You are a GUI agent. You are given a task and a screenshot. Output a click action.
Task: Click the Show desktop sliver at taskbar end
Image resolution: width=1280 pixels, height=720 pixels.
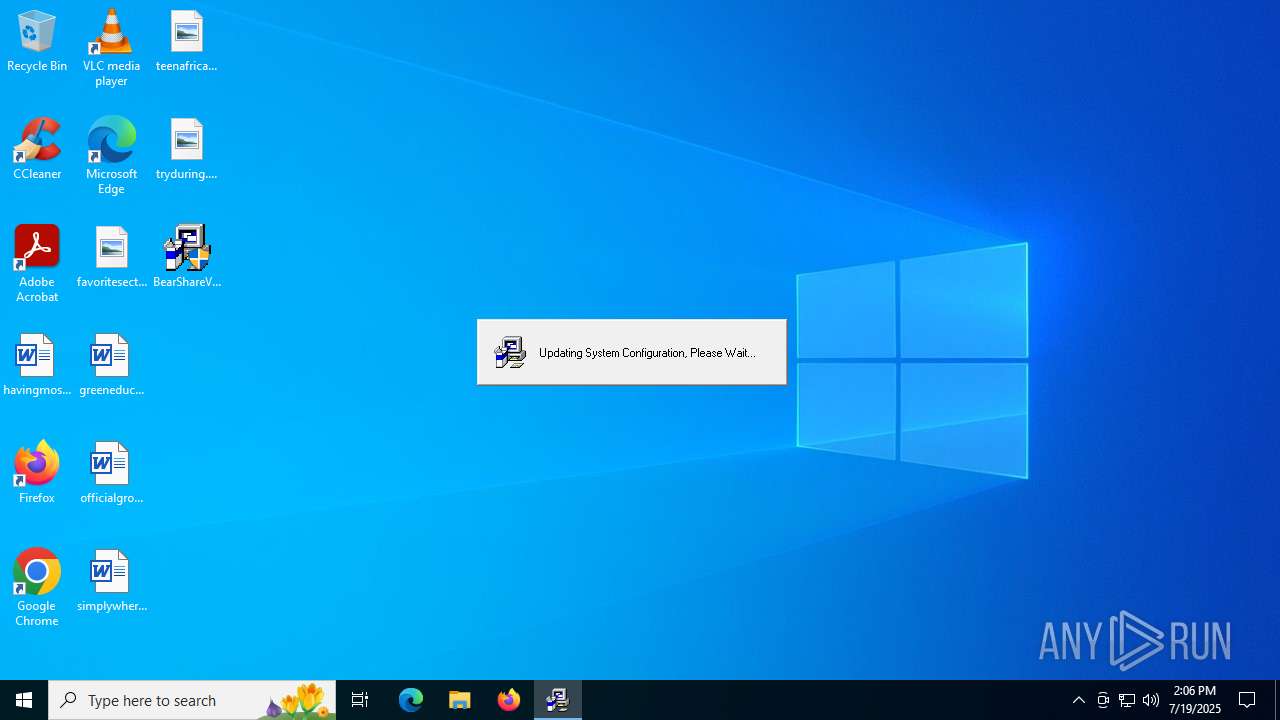(1277, 700)
